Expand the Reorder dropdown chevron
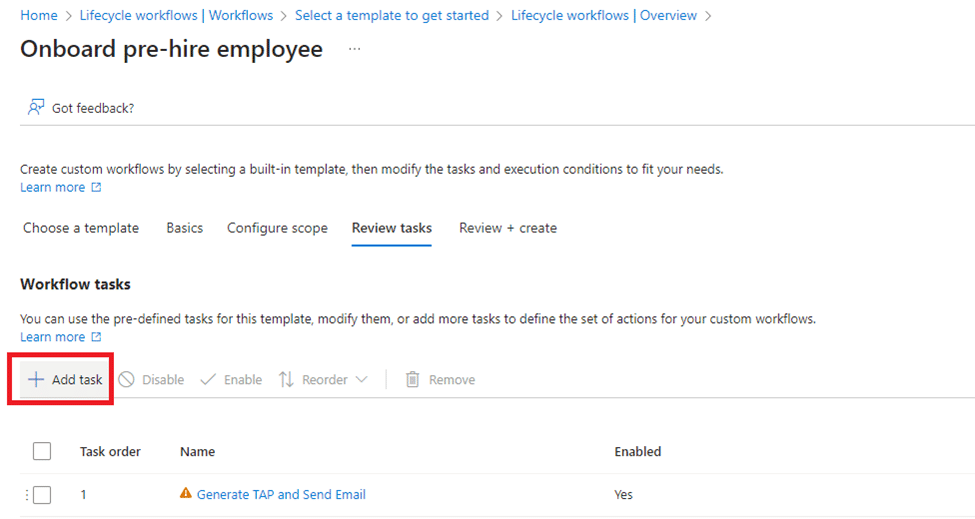 click(362, 380)
